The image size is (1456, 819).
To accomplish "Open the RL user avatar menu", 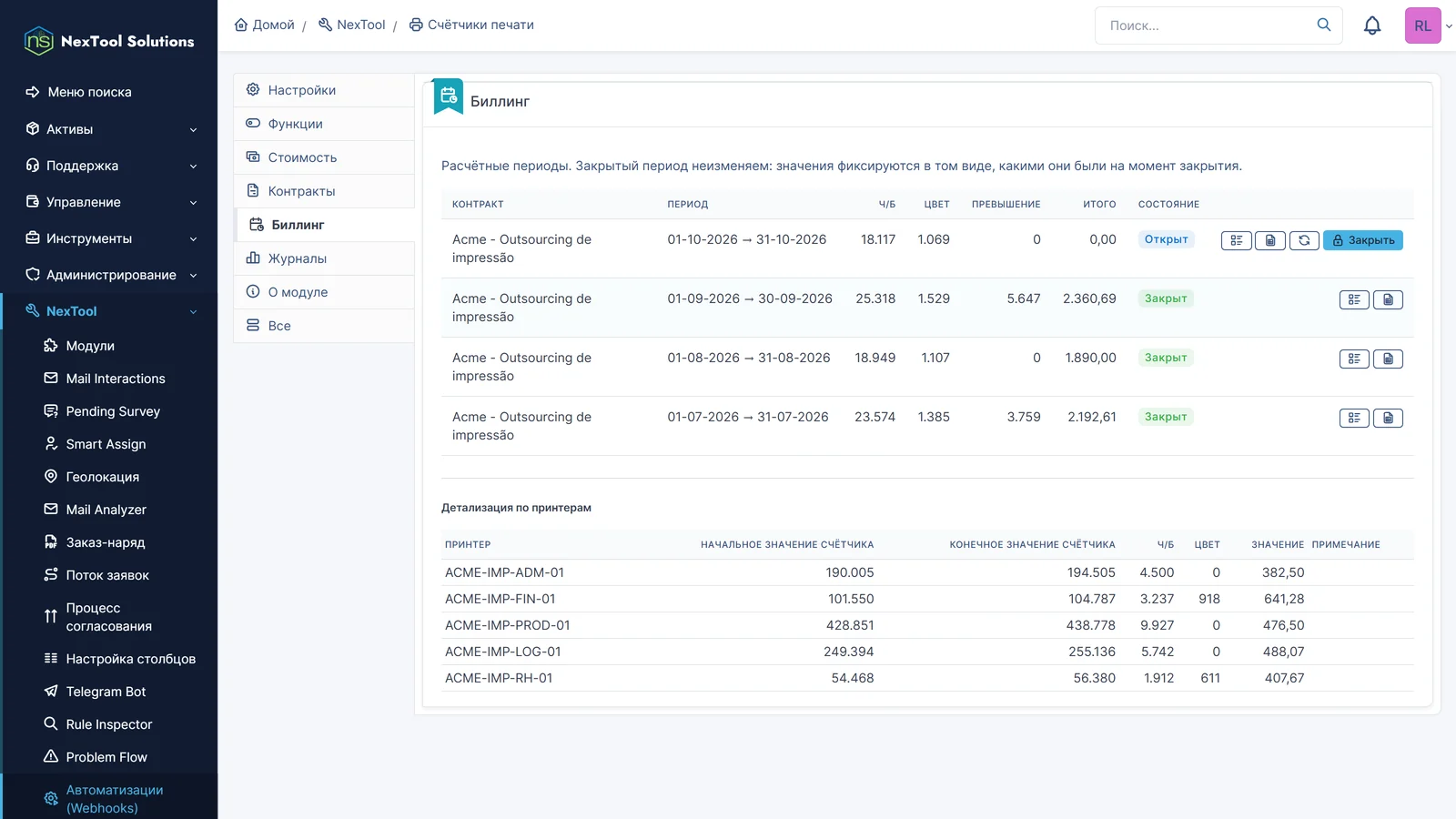I will click(1423, 25).
